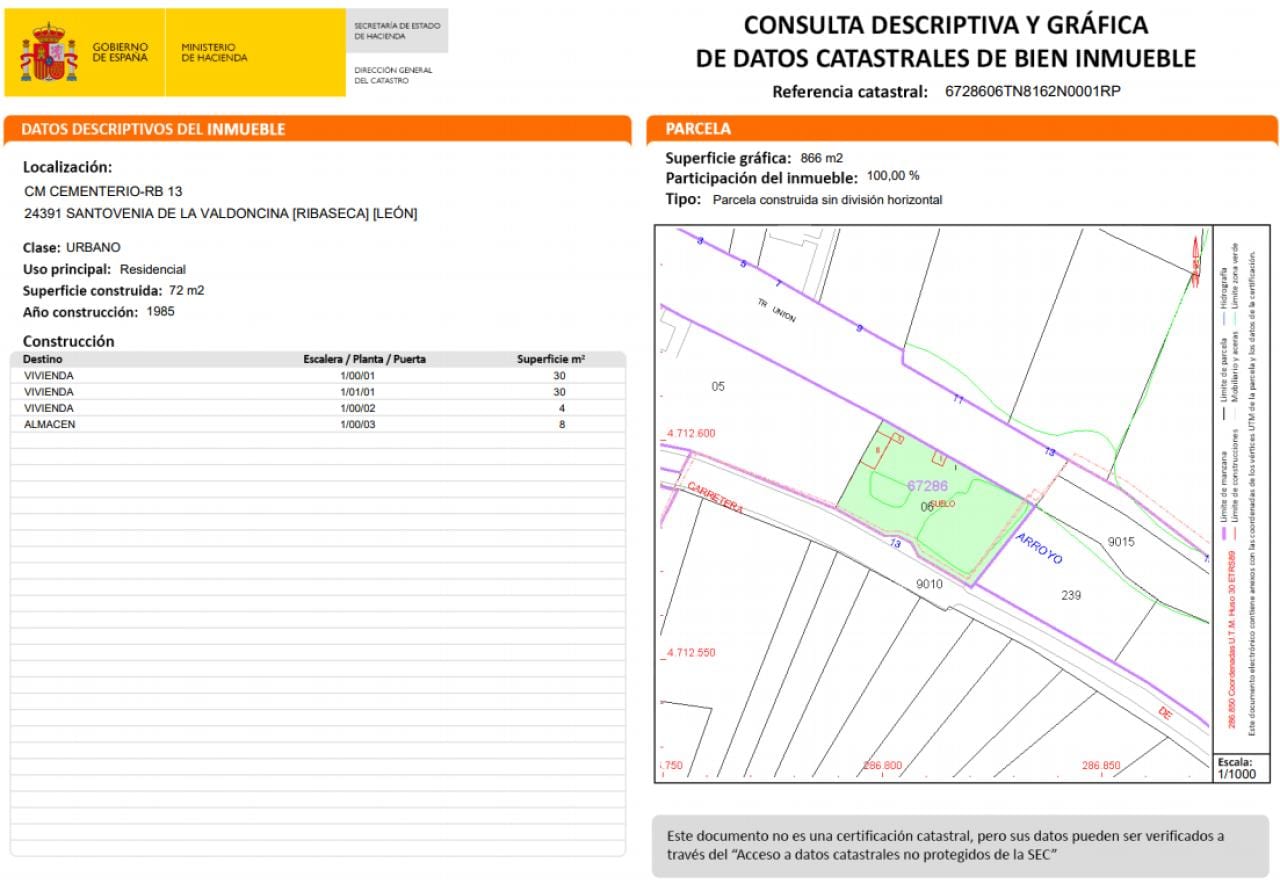
Task: Click the first VIVIENDA row 1/00/01
Action: coord(318,375)
